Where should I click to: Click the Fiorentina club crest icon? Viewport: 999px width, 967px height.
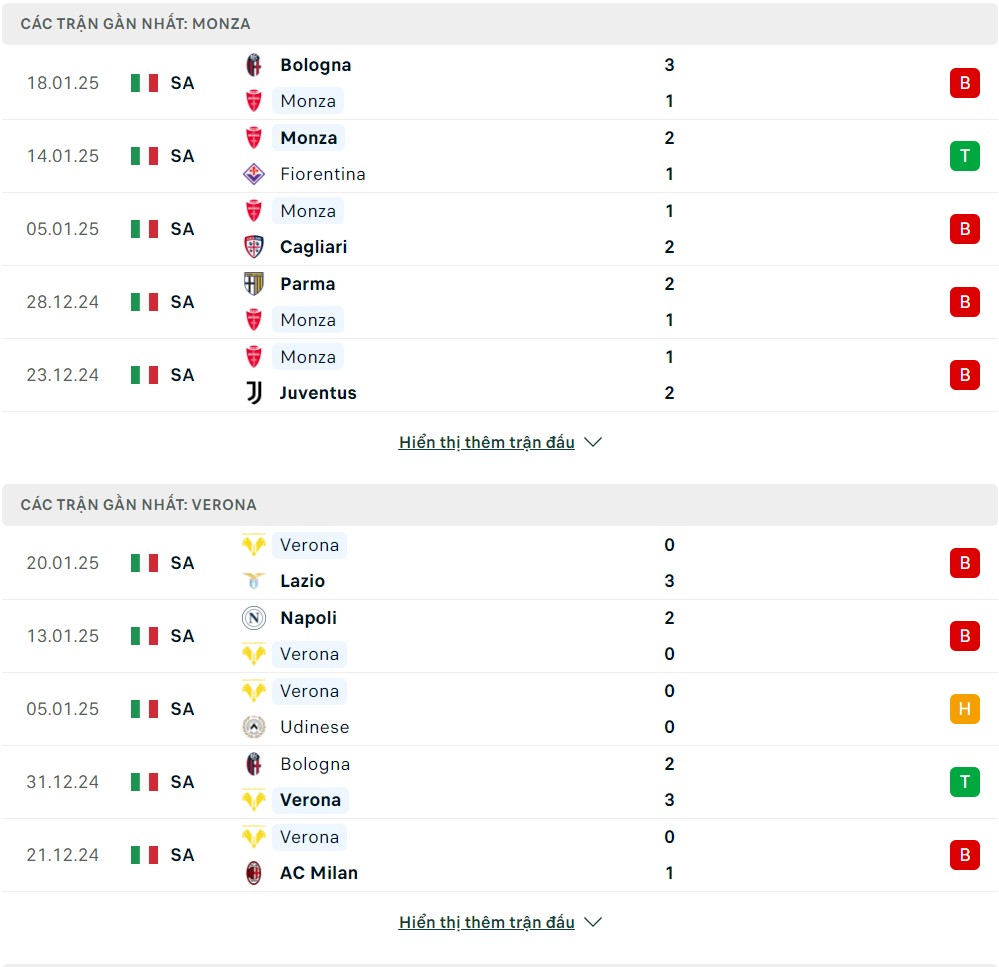coord(254,174)
